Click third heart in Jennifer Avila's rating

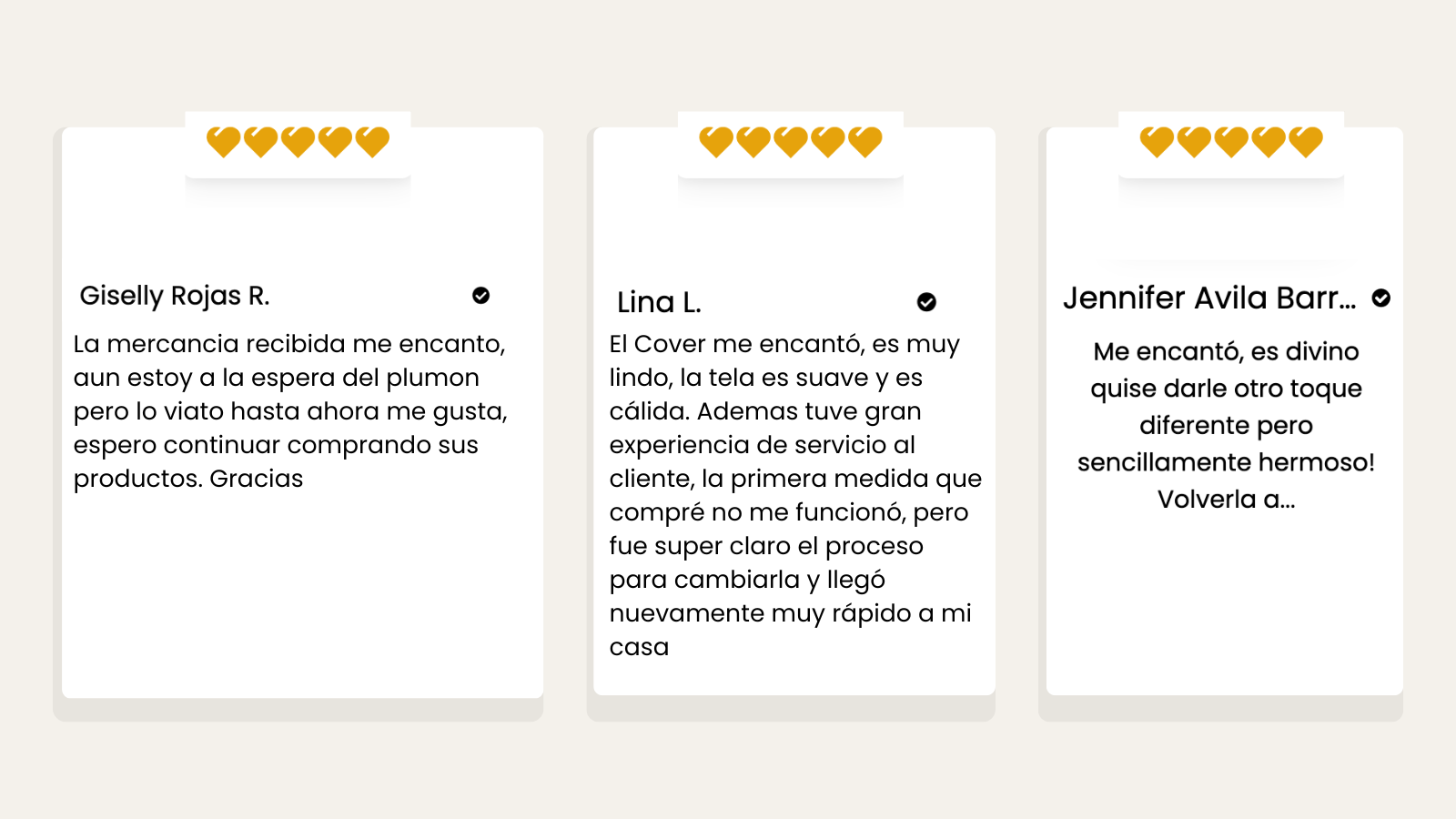point(1231,142)
